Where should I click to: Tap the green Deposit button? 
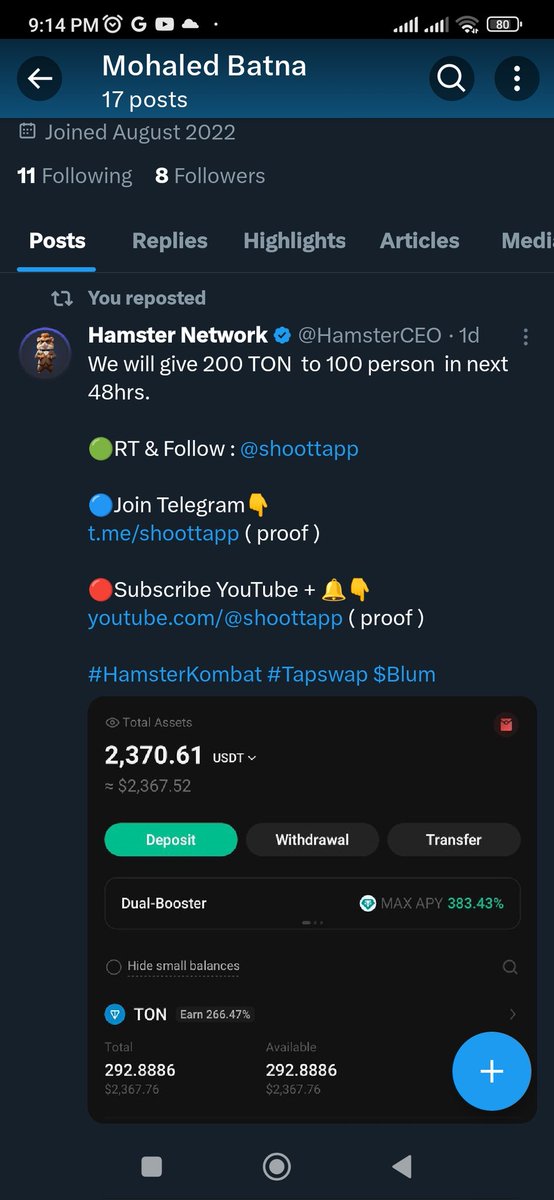point(171,840)
